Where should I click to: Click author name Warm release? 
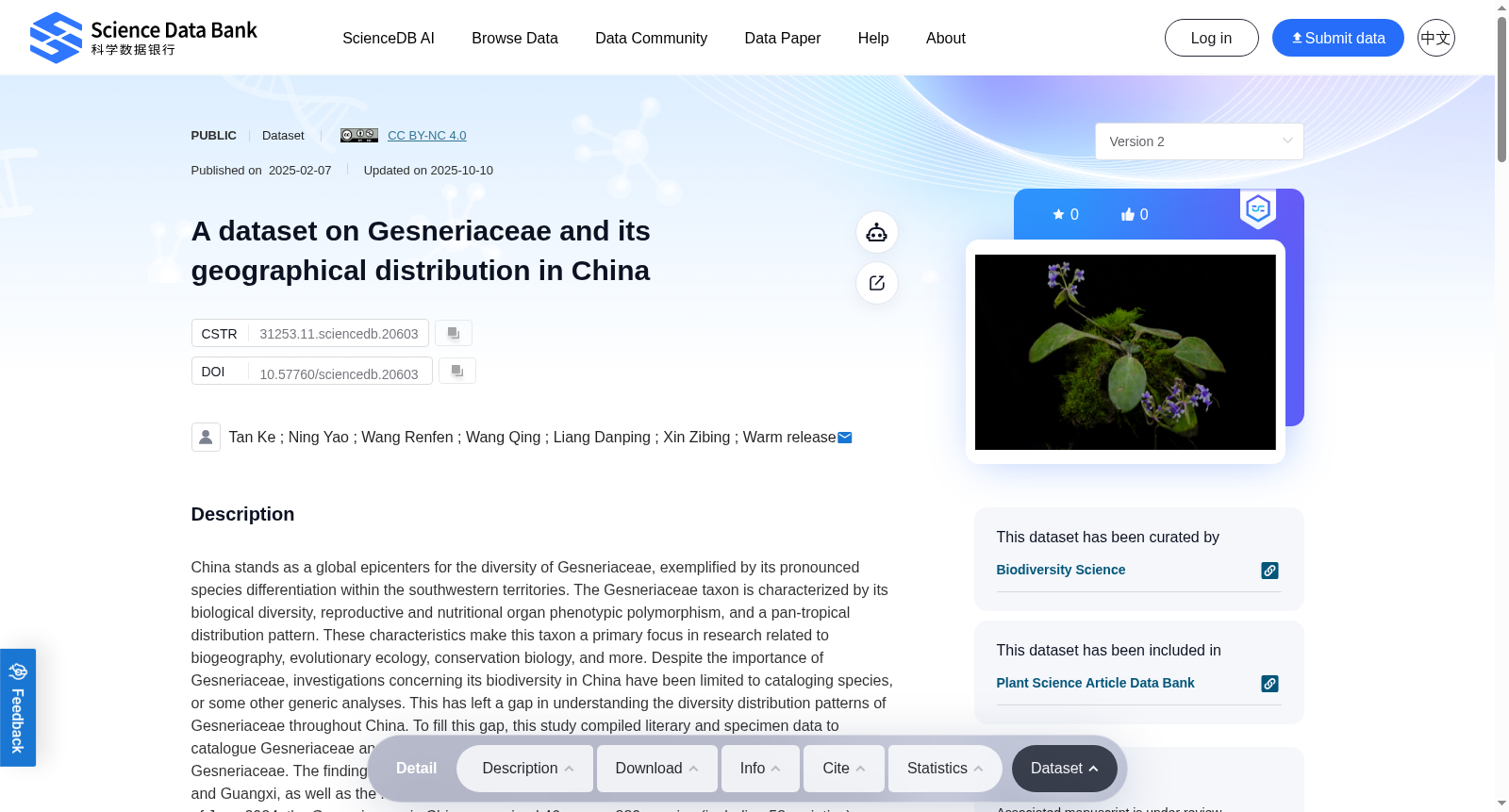[x=789, y=438]
